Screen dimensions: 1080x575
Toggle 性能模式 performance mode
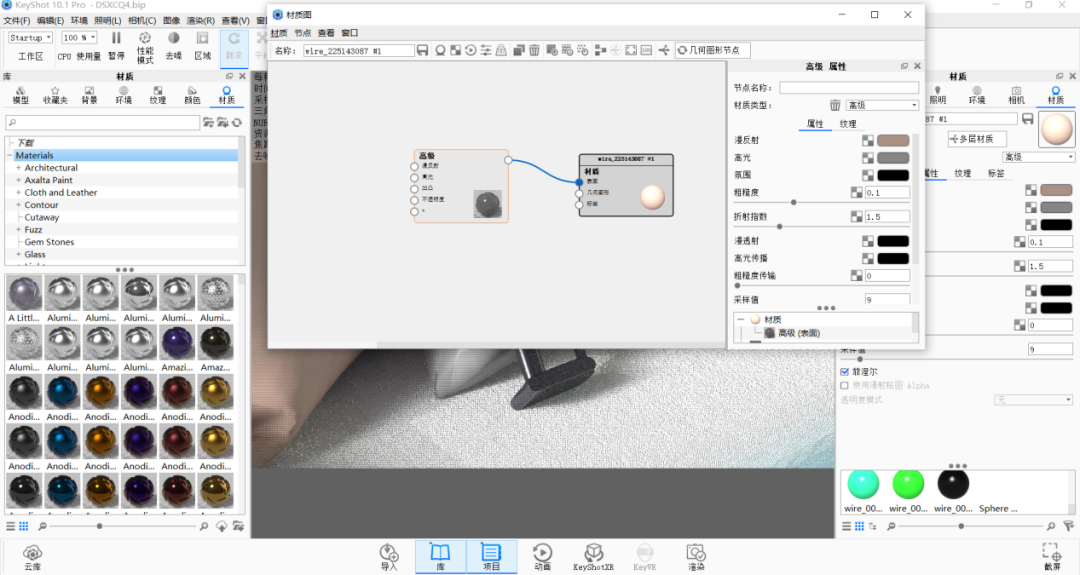coord(145,48)
